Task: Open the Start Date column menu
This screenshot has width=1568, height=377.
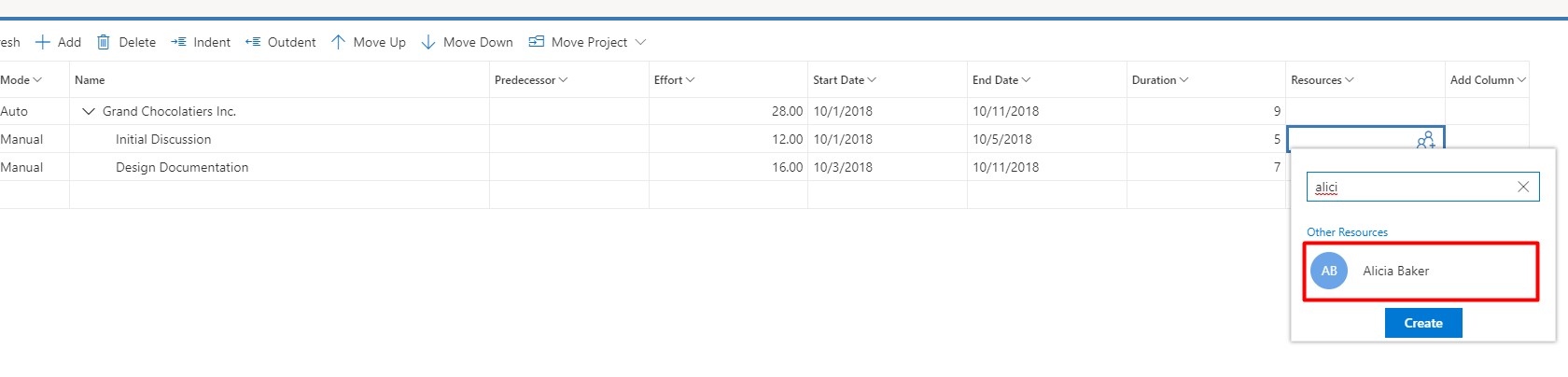Action: 872,80
